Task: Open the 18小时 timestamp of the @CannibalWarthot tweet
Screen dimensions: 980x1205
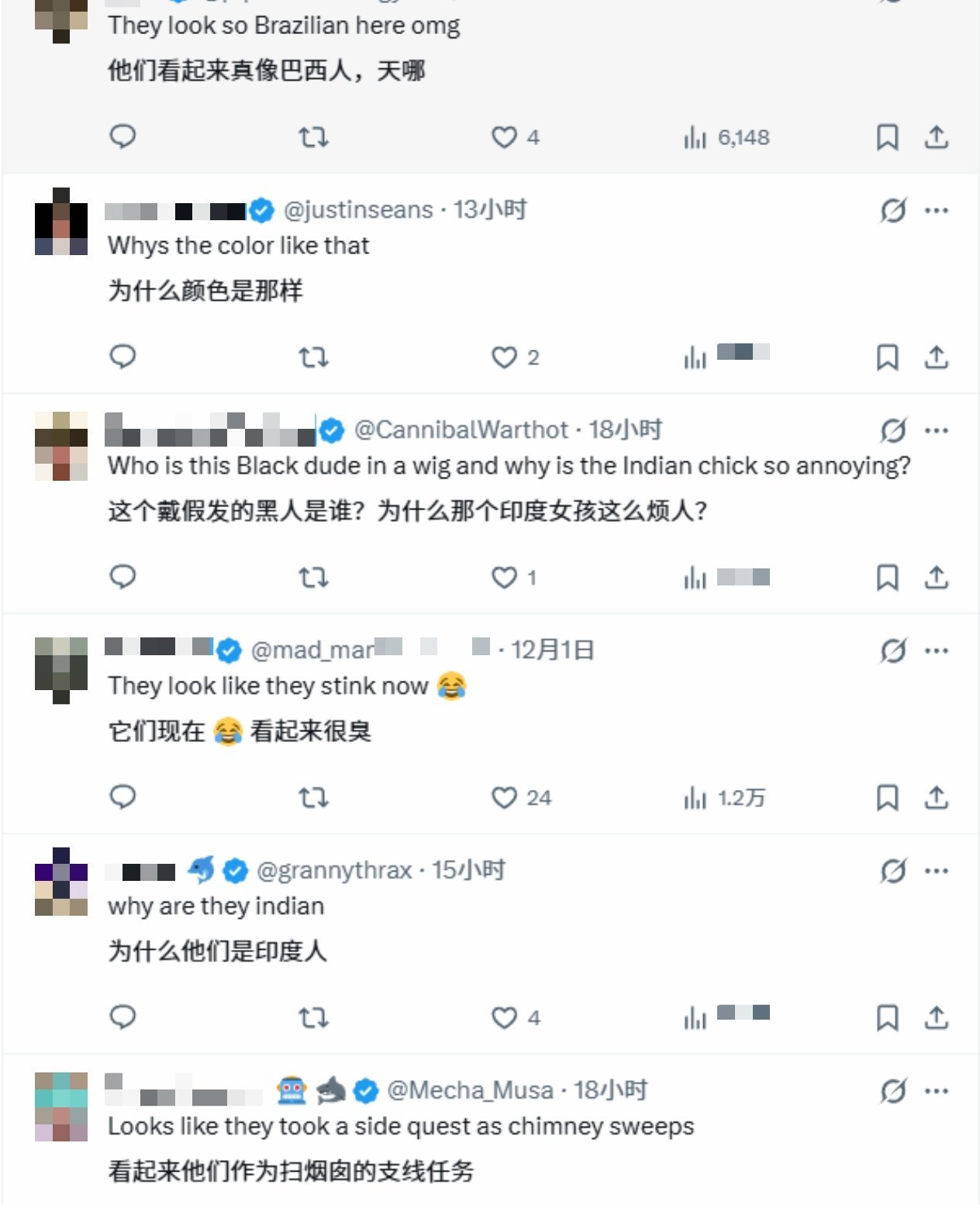Action: 625,430
